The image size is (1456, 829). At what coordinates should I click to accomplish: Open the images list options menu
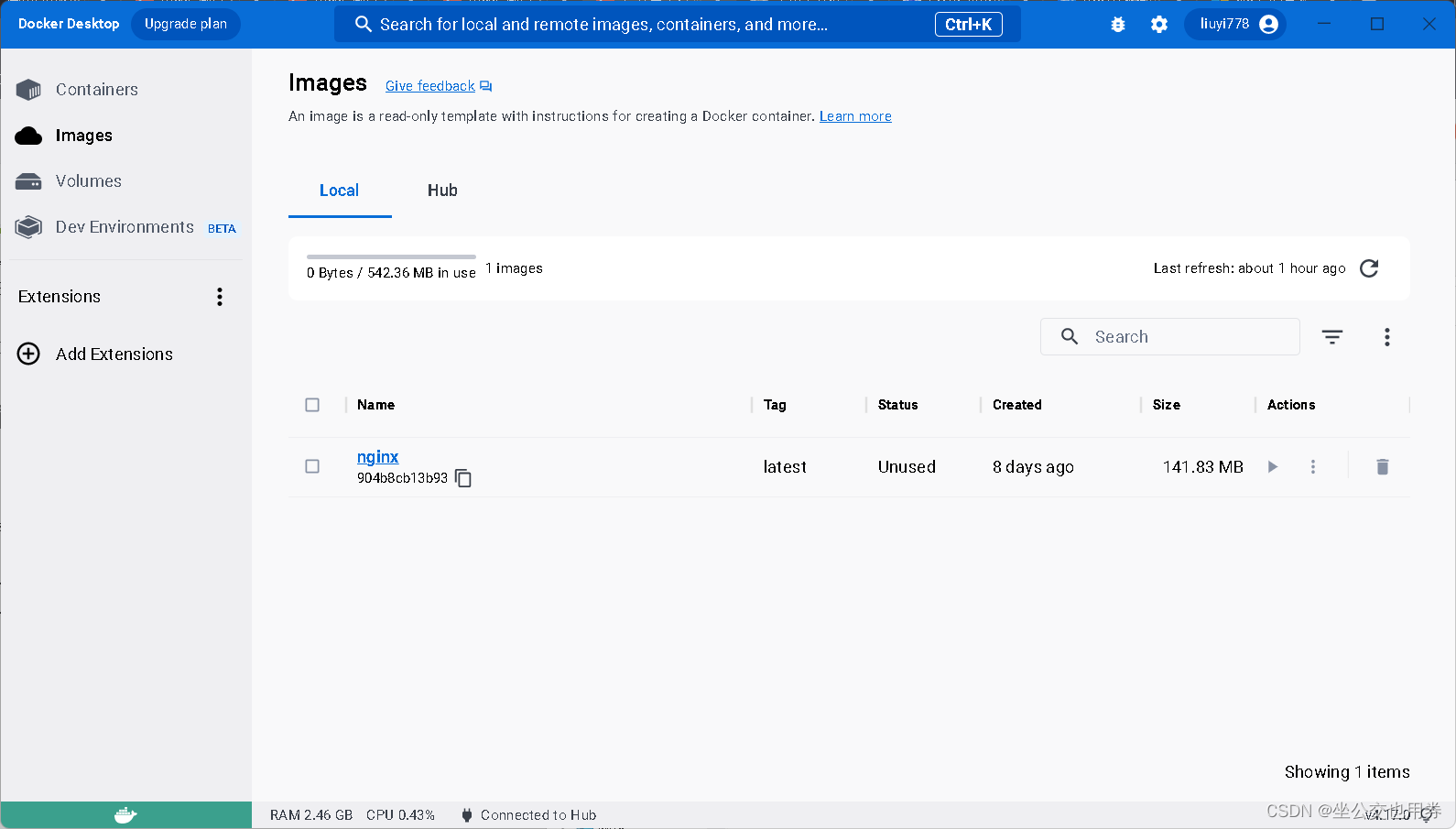coord(1386,337)
